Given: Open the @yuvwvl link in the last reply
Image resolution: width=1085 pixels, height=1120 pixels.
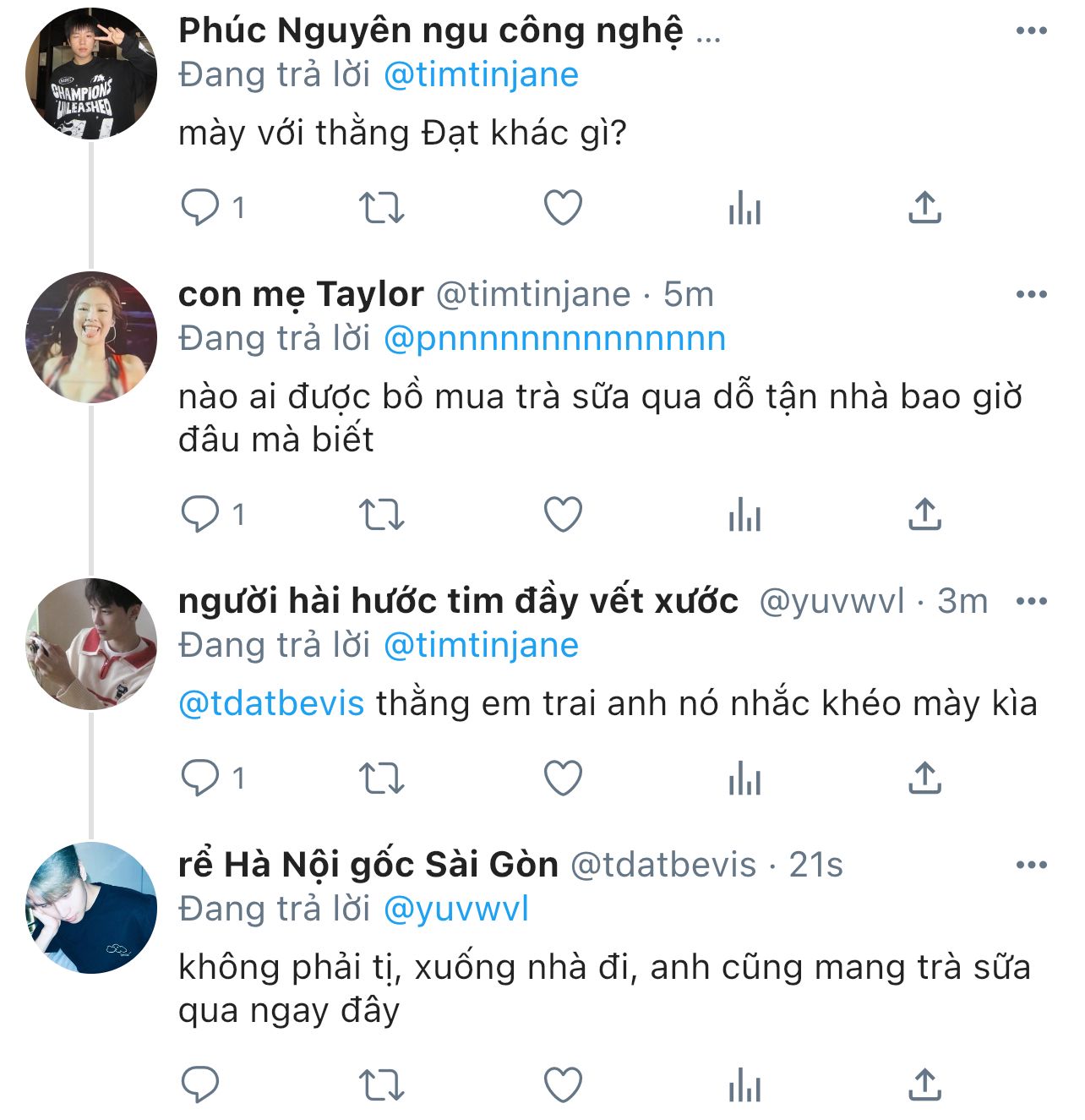Looking at the screenshot, I should click(456, 910).
